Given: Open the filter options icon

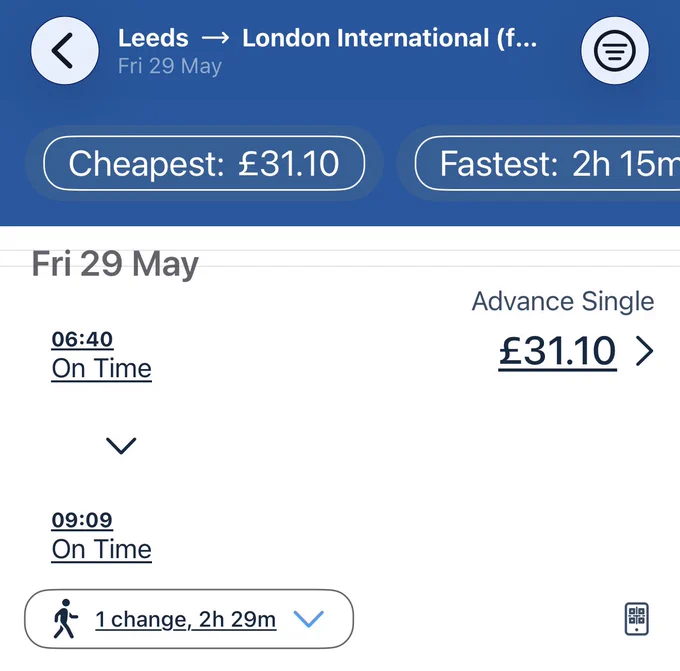Looking at the screenshot, I should tap(615, 50).
